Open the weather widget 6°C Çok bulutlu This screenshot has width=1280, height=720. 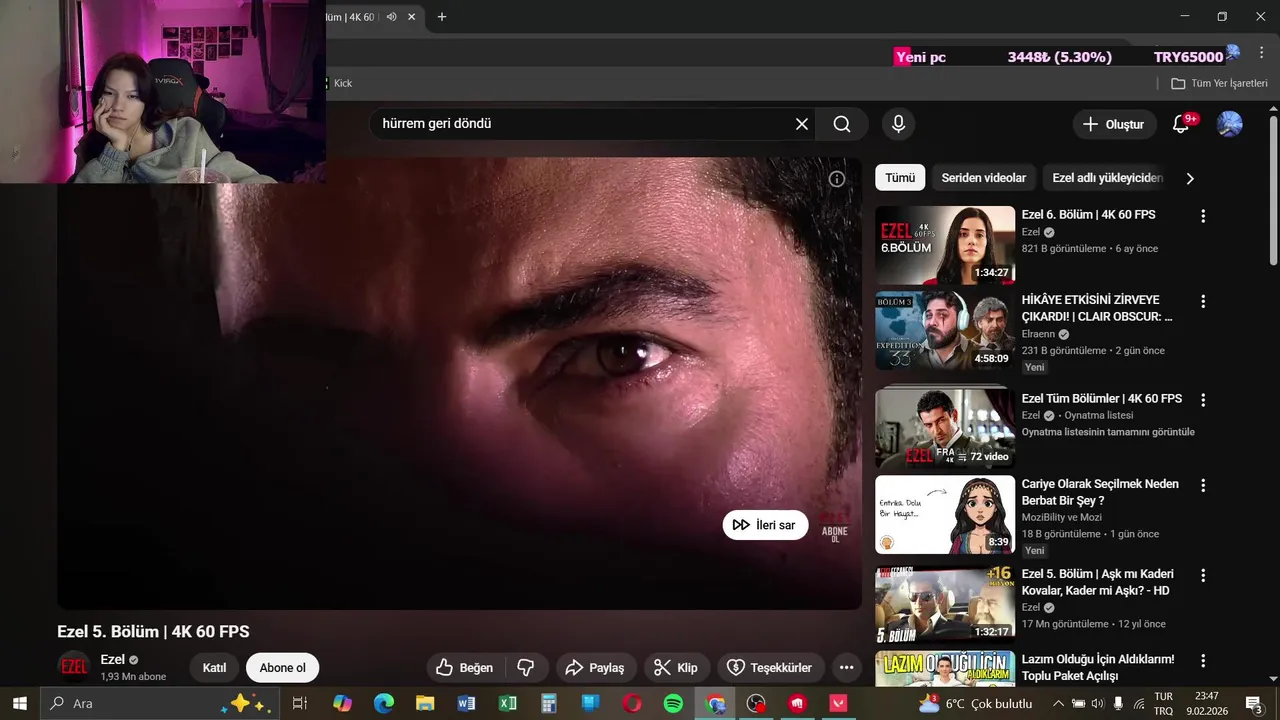click(x=975, y=703)
